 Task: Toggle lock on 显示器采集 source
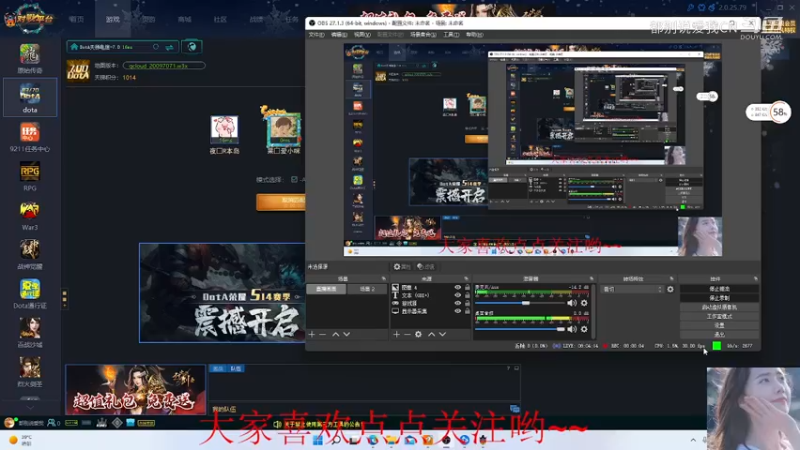coord(467,311)
